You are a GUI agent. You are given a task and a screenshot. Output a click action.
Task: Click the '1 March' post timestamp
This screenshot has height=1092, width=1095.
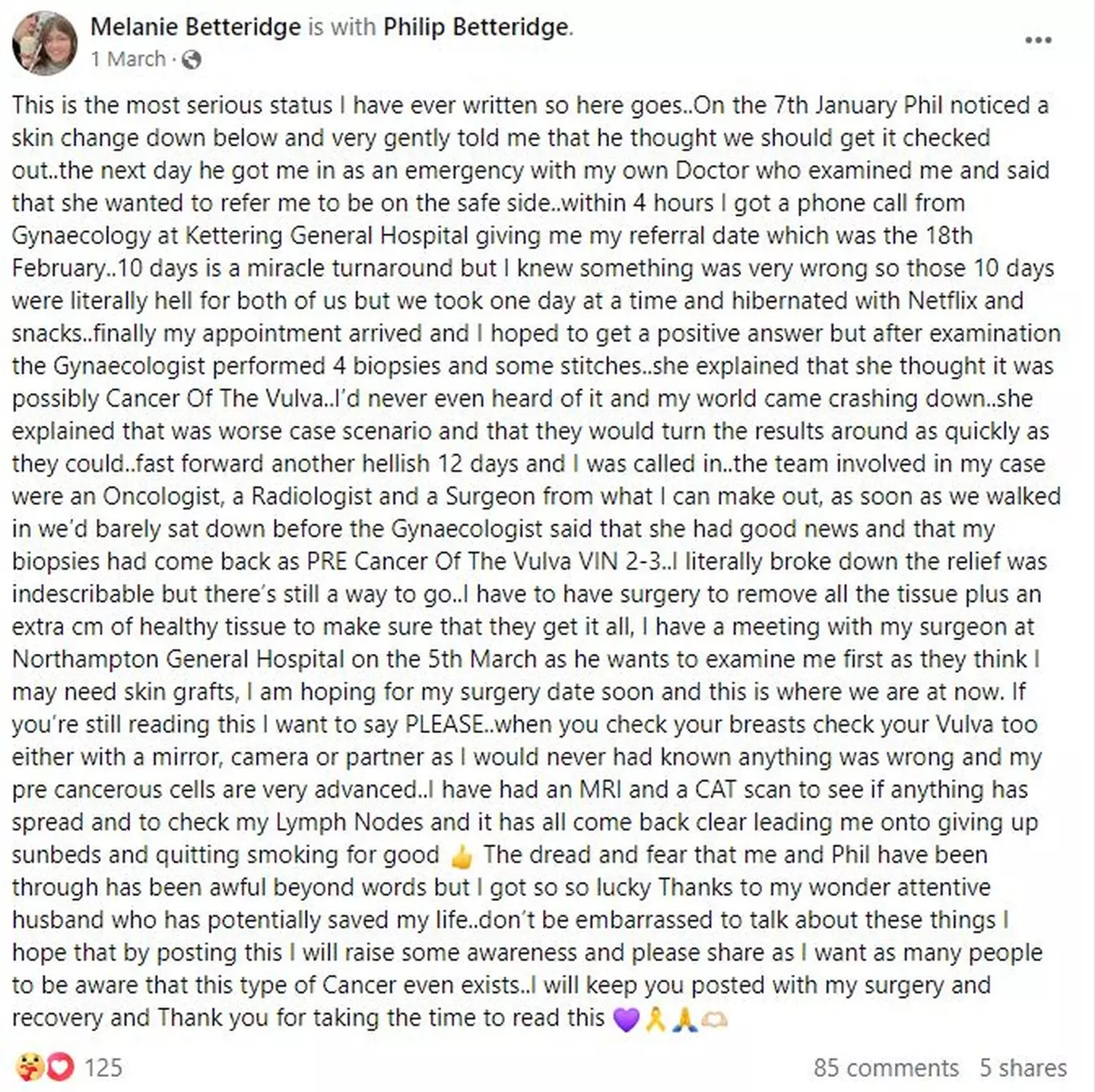coord(128,59)
